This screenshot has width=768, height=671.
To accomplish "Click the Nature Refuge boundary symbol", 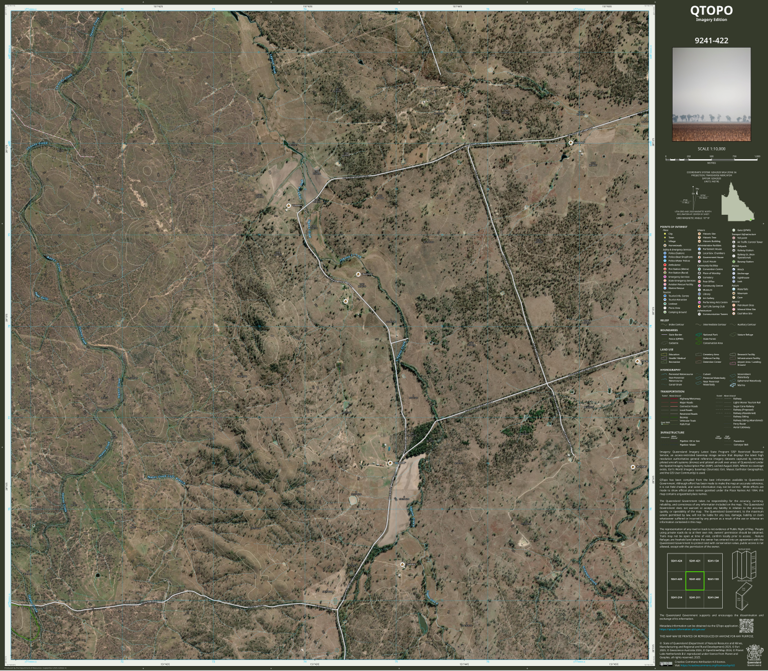I will click(x=733, y=335).
